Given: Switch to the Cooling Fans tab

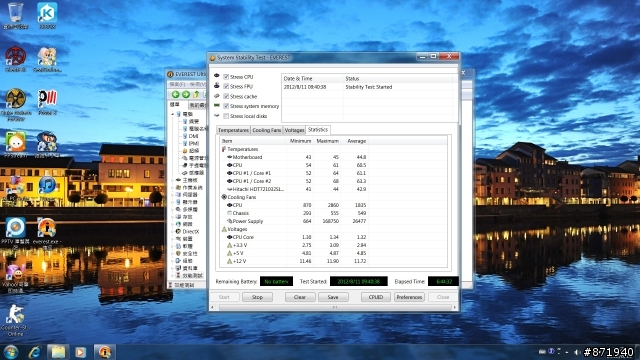Looking at the screenshot, I should 267,130.
